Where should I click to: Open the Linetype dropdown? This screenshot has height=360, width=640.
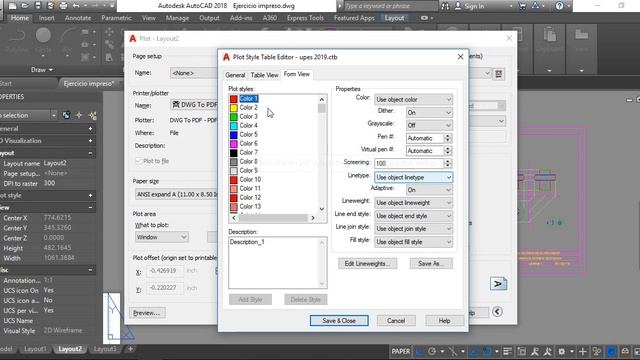[x=413, y=177]
